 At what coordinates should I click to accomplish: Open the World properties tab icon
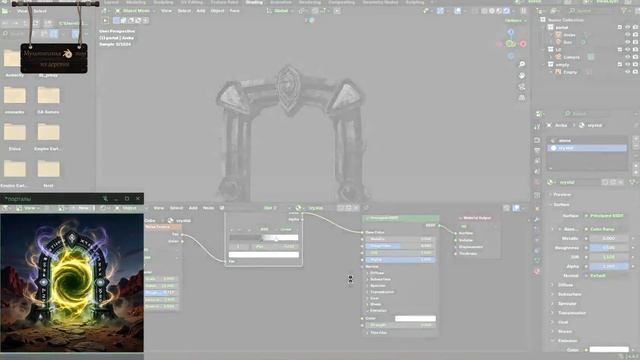[537, 182]
